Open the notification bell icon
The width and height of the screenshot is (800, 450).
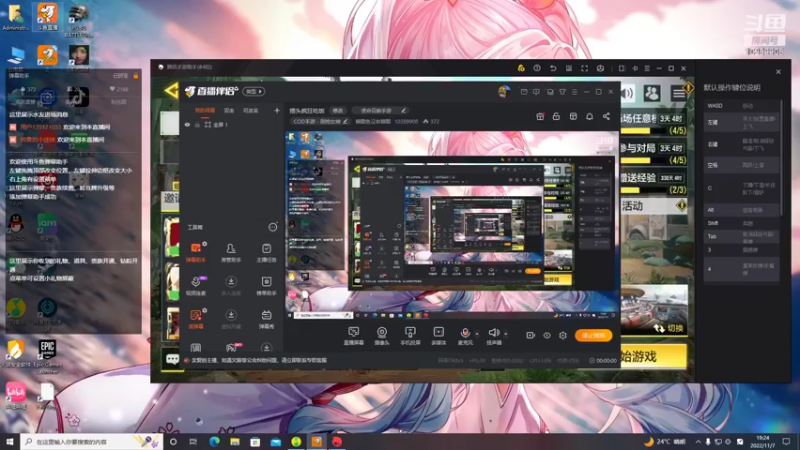[589, 116]
